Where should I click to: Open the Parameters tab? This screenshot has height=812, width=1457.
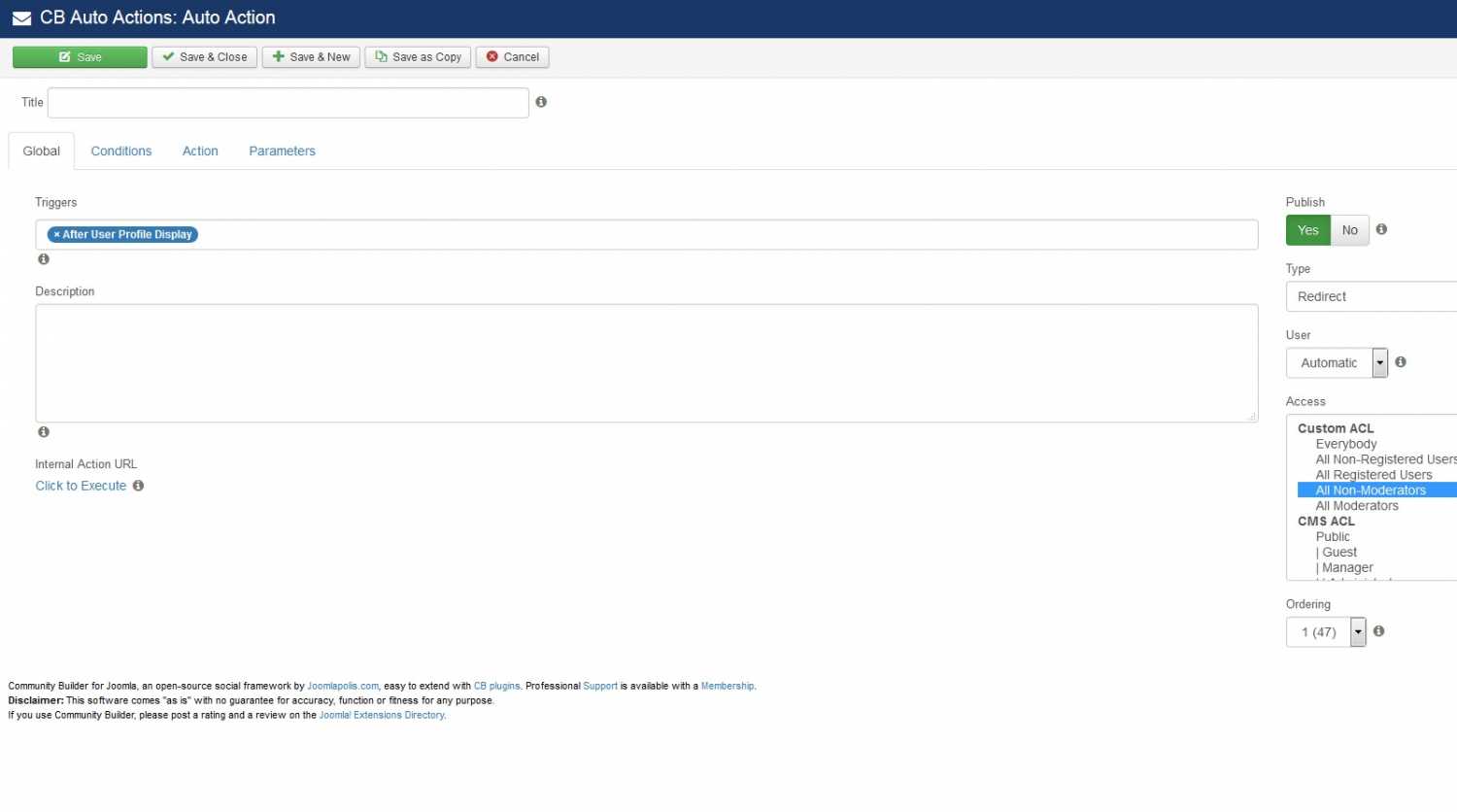[x=282, y=152]
